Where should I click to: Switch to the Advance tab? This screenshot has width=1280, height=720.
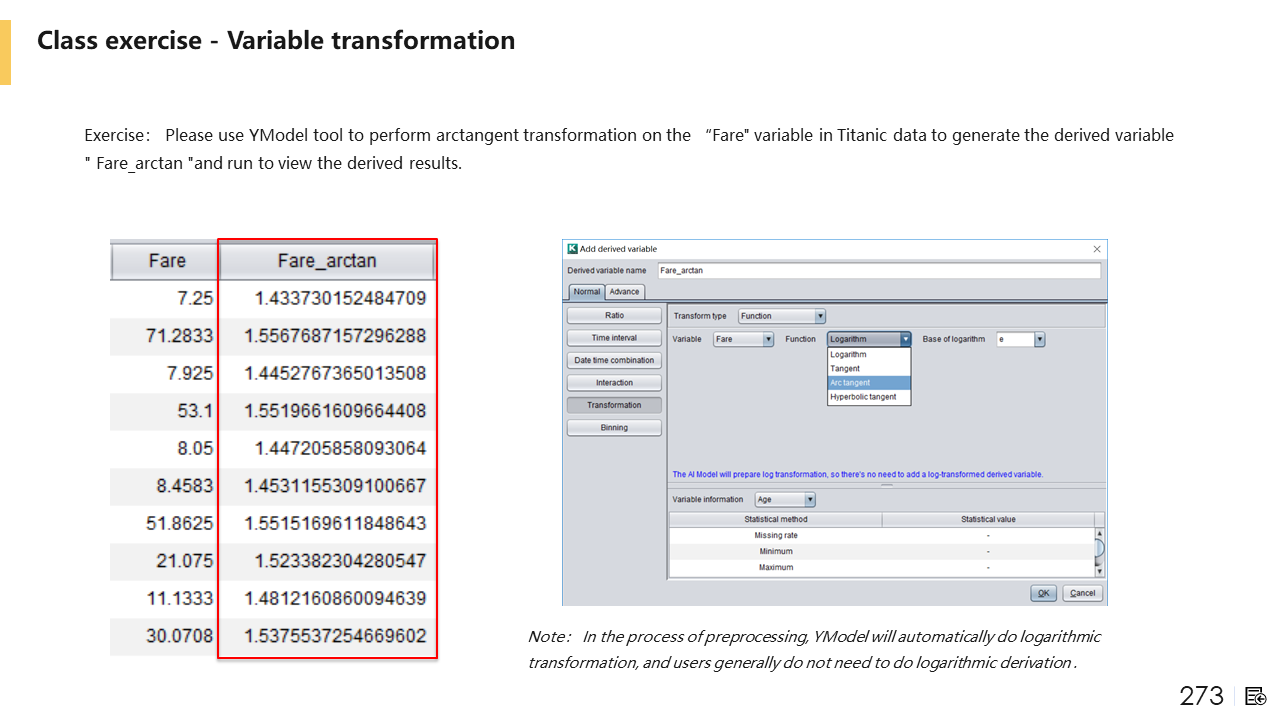click(x=624, y=292)
